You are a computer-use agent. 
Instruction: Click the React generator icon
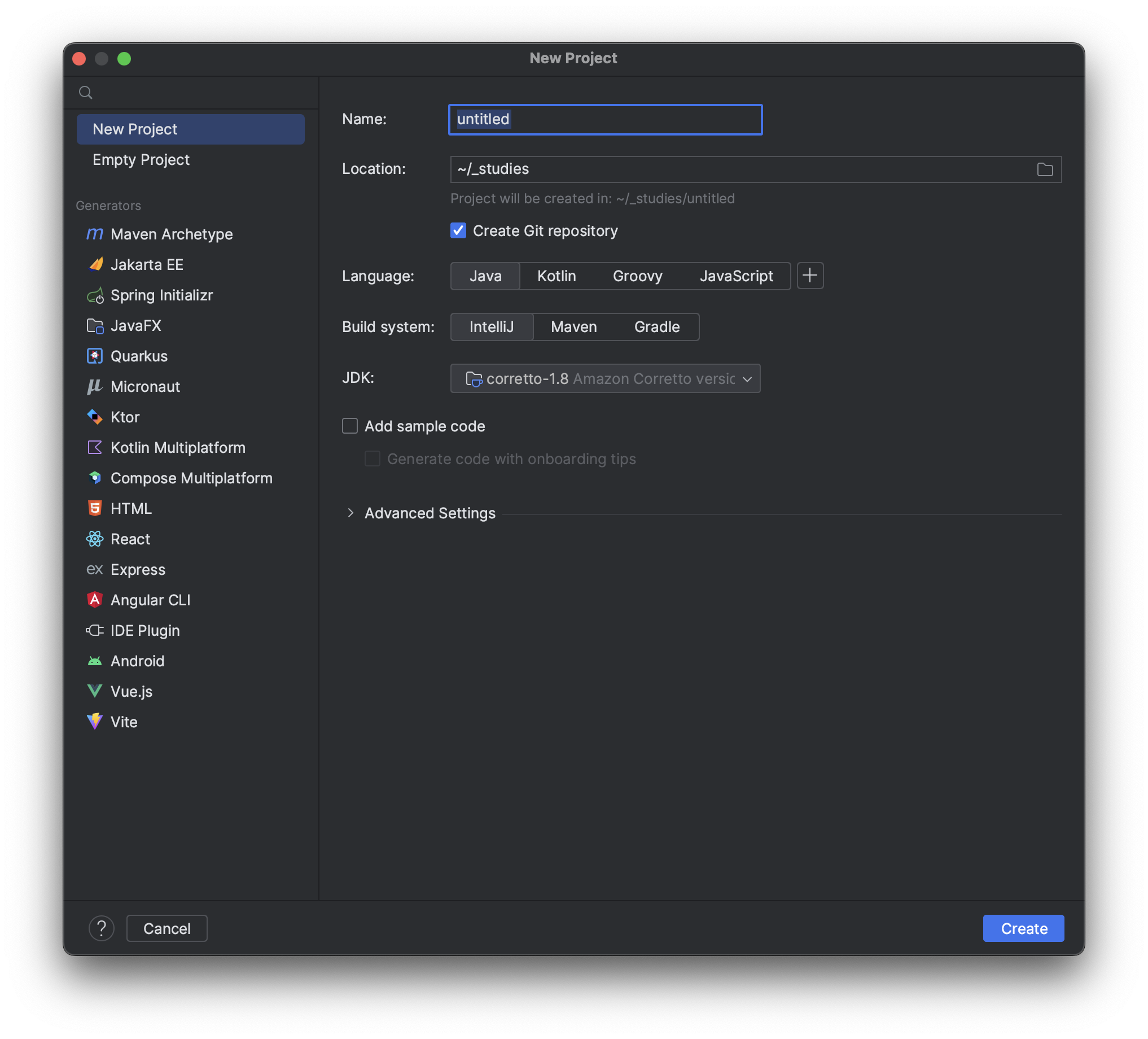(x=94, y=539)
